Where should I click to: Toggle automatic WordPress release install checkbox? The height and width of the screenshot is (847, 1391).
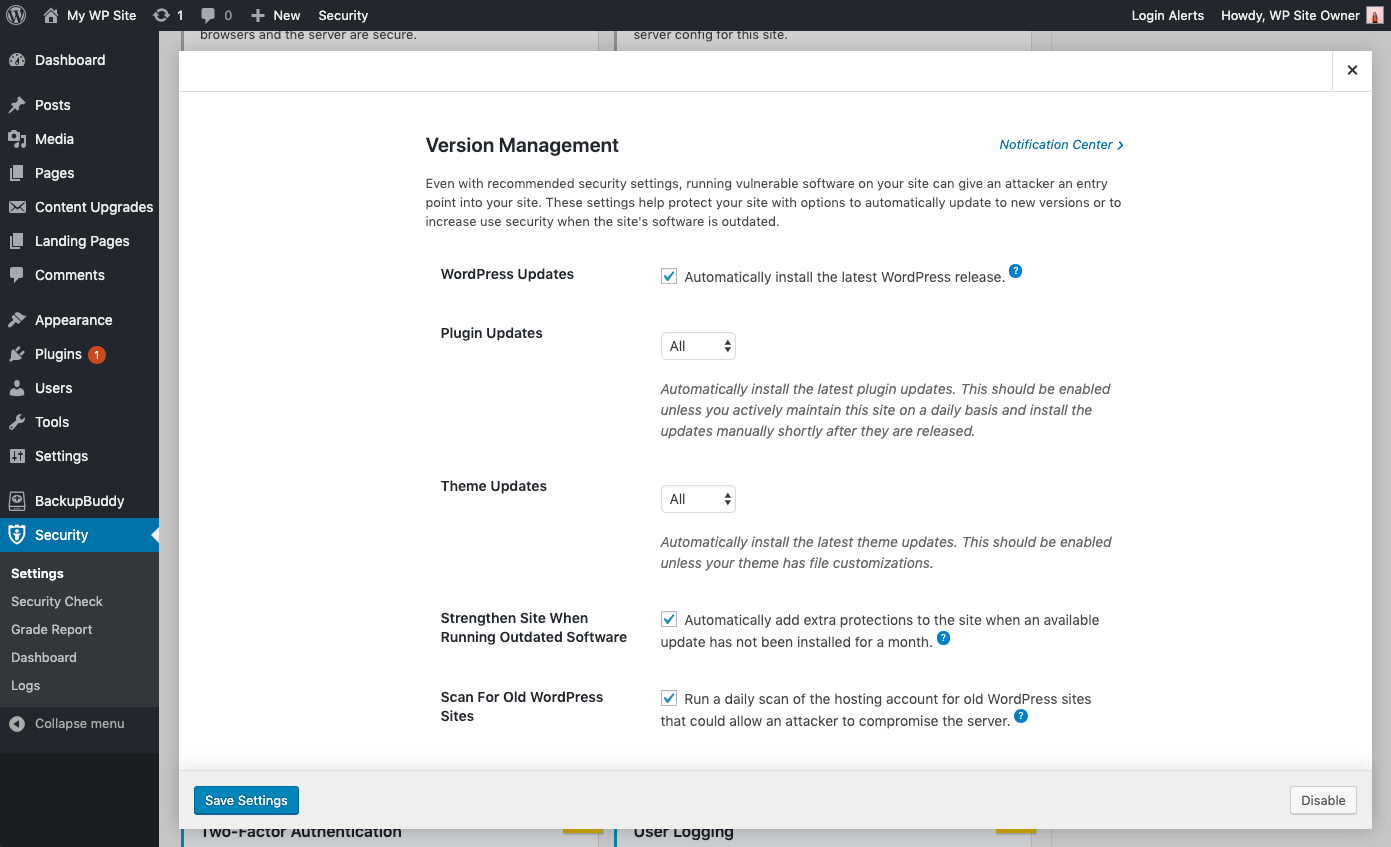coord(669,276)
